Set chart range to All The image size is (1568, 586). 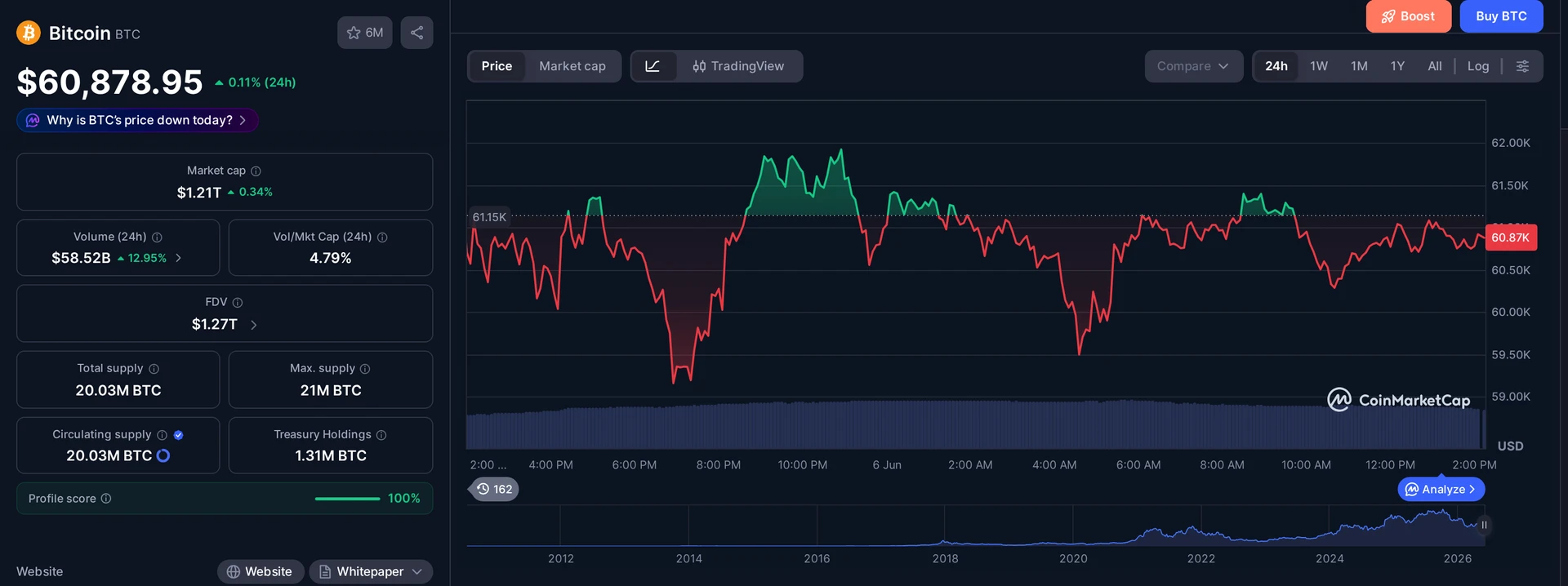(x=1435, y=66)
